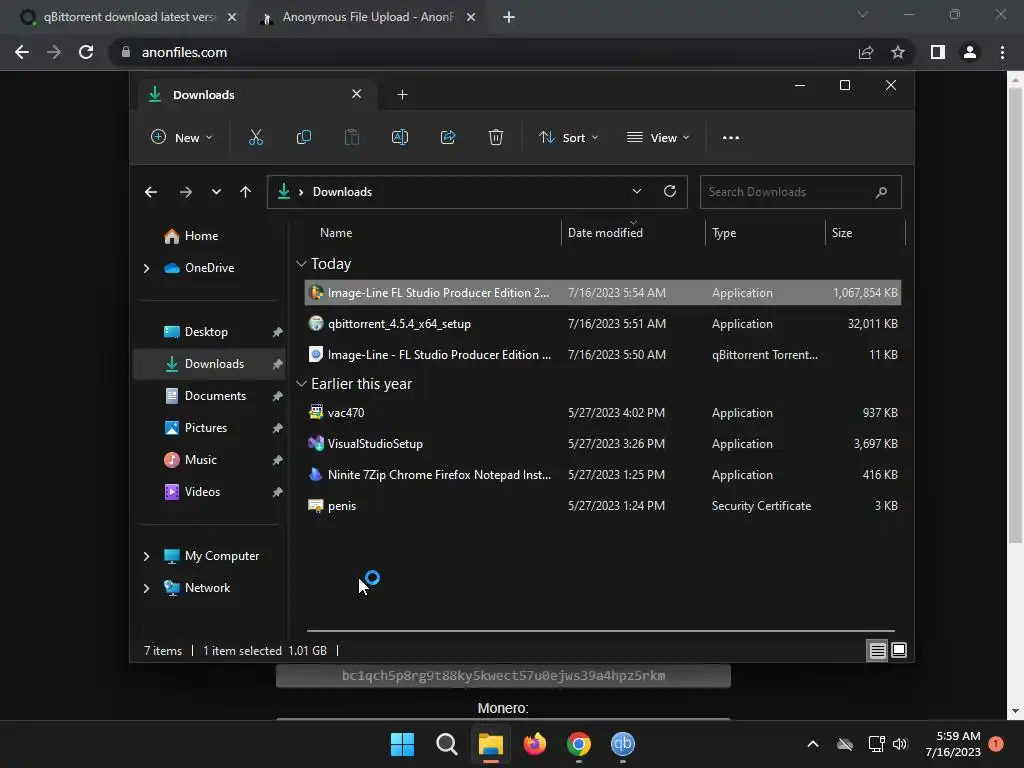Go forward in File Explorer

[x=185, y=192]
